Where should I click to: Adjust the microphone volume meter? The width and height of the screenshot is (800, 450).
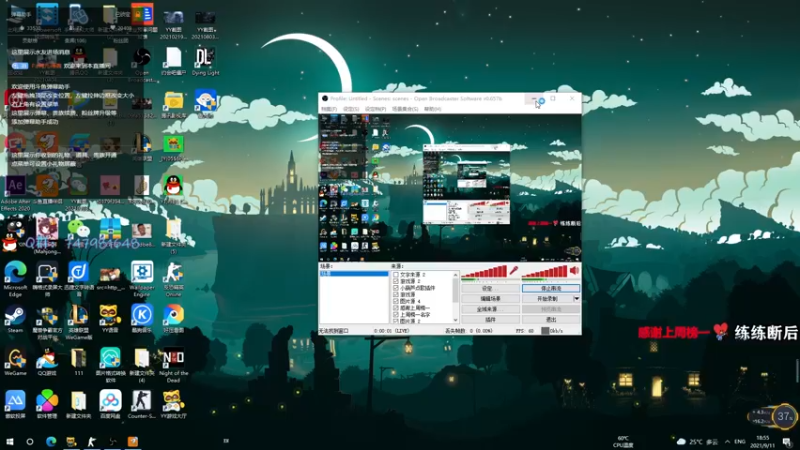[484, 272]
